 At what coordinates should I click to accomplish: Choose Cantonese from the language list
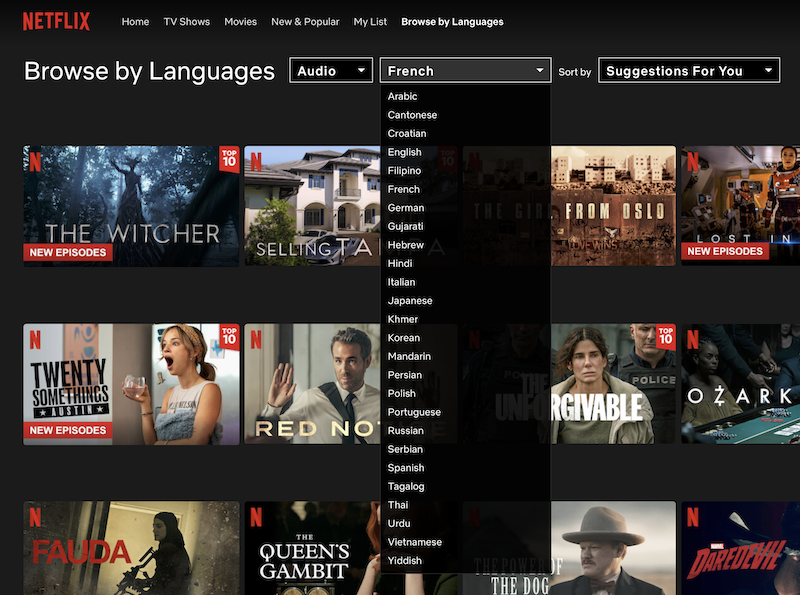point(412,115)
